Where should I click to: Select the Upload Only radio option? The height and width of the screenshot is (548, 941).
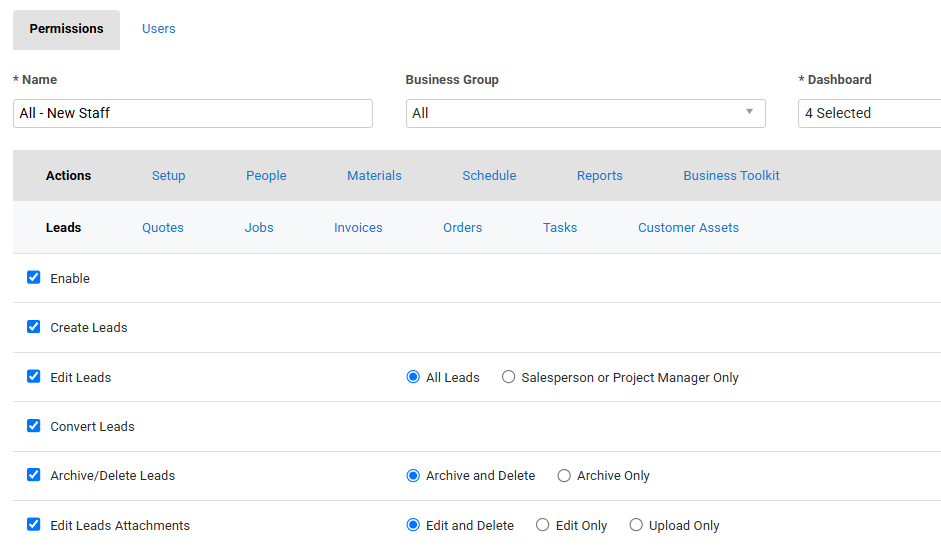(636, 526)
